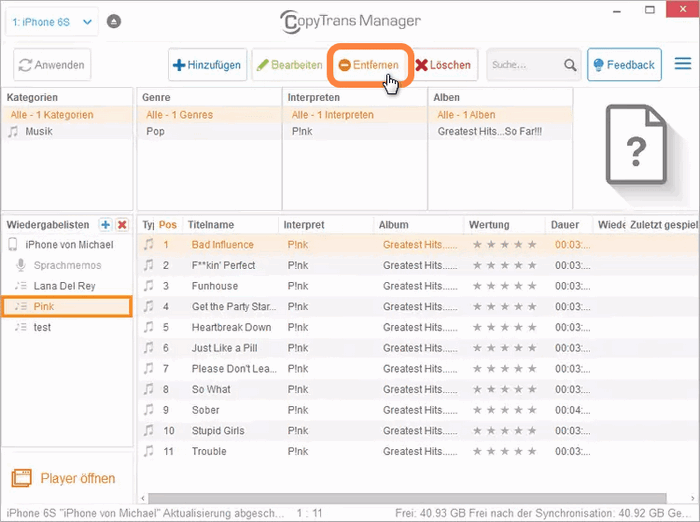Select 'Alle - 1 Genres' row
The height and width of the screenshot is (522, 700).
click(209, 115)
